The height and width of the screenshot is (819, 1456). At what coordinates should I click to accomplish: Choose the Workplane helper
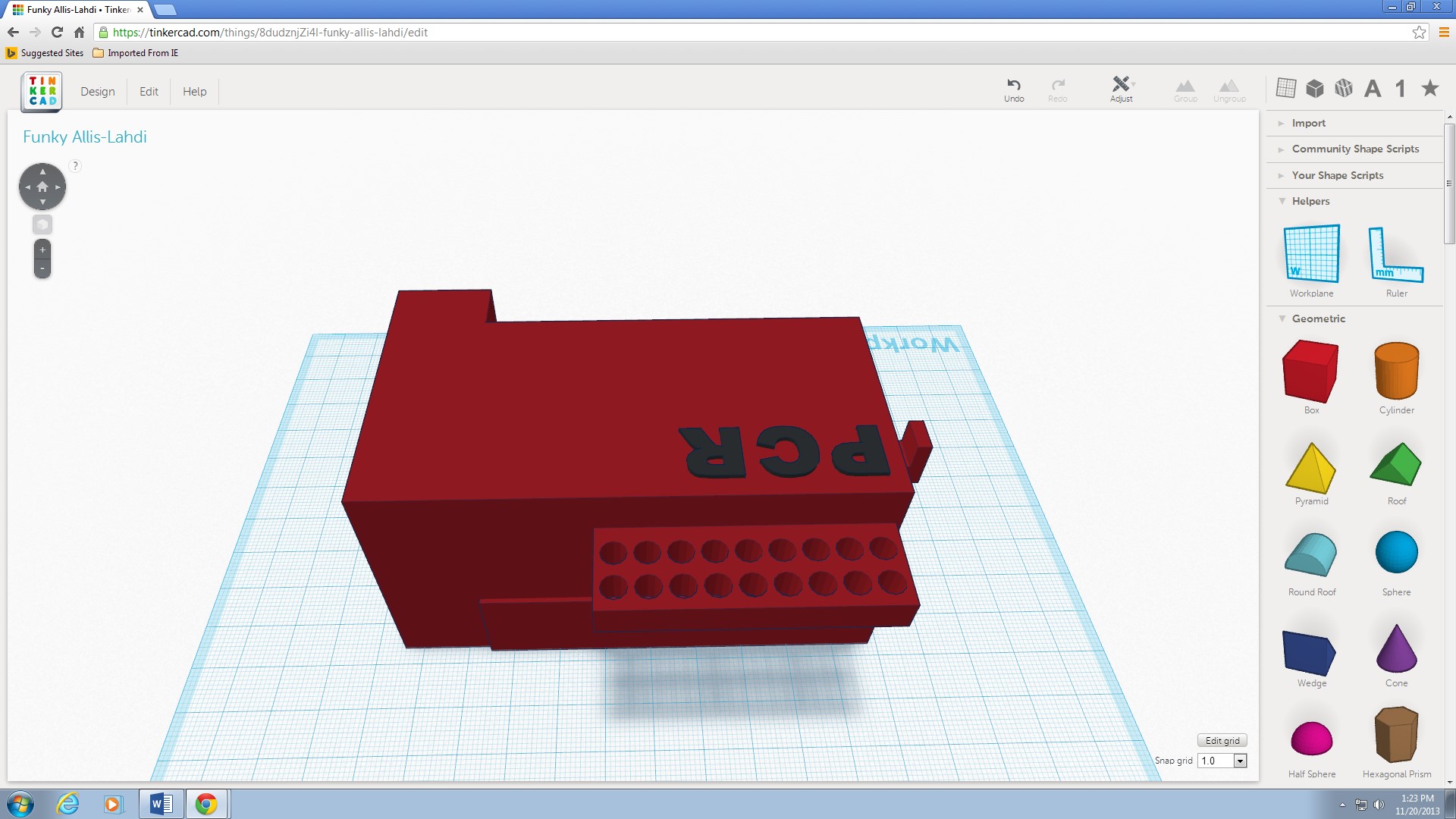click(x=1311, y=254)
